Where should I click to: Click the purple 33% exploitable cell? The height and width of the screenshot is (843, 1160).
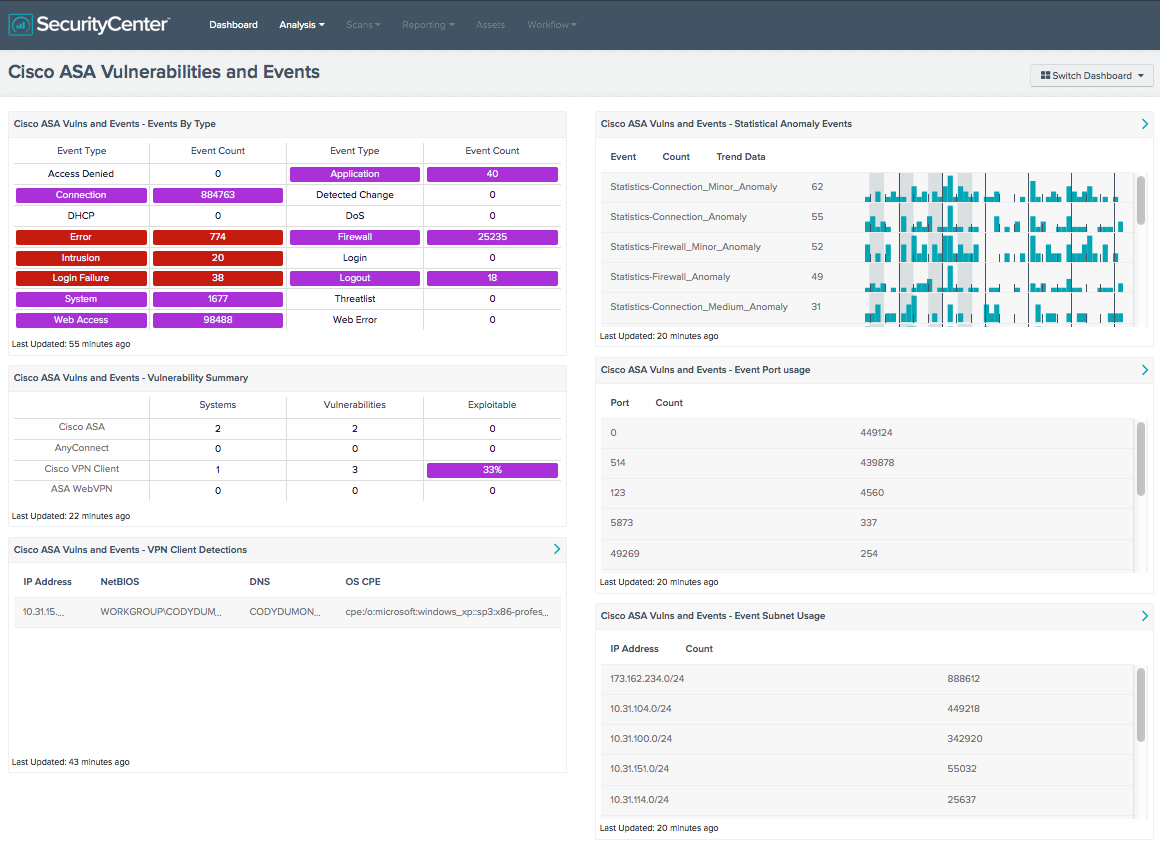coord(492,470)
